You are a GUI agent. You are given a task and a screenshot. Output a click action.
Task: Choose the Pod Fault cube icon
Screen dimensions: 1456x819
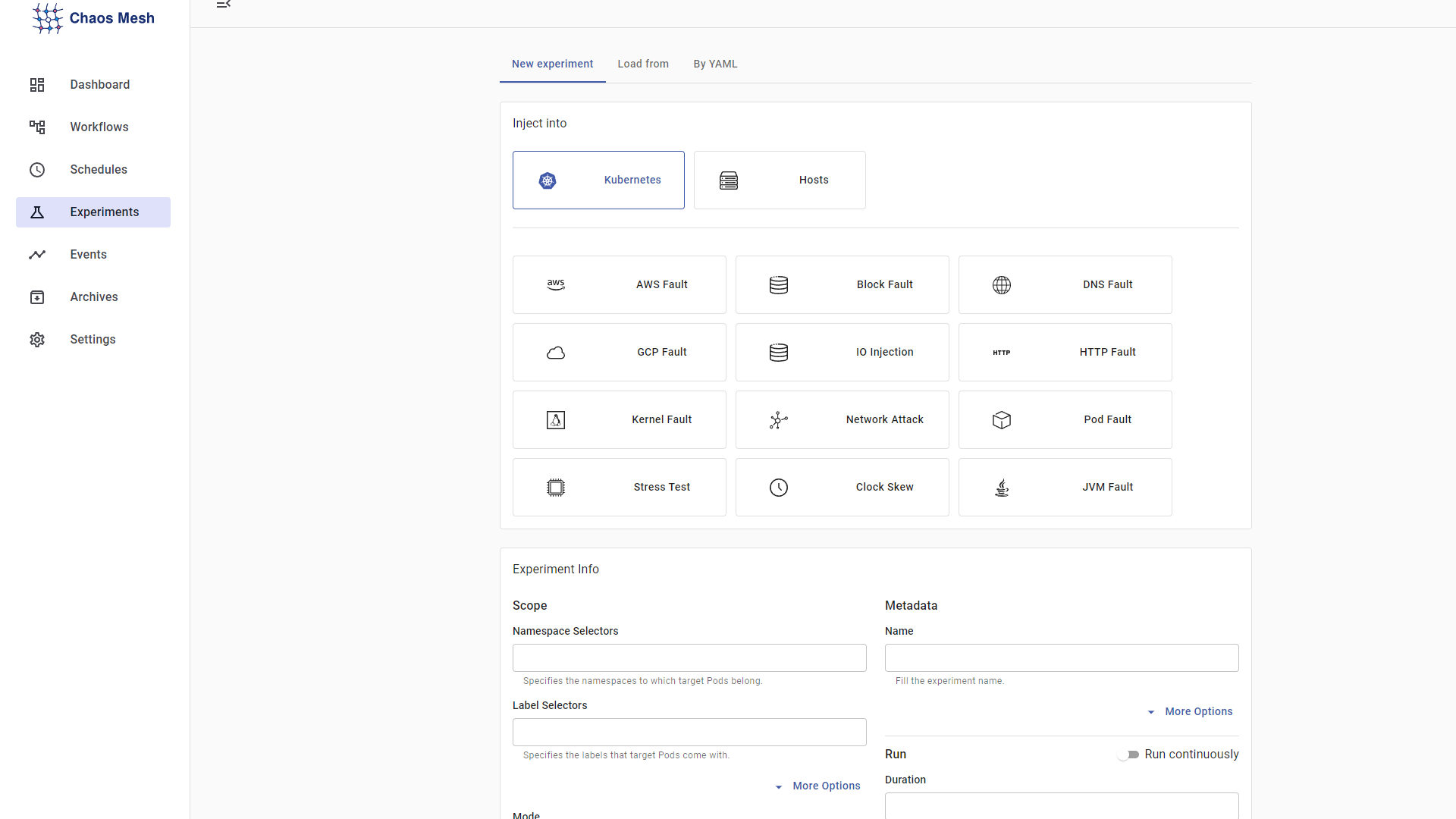1002,420
